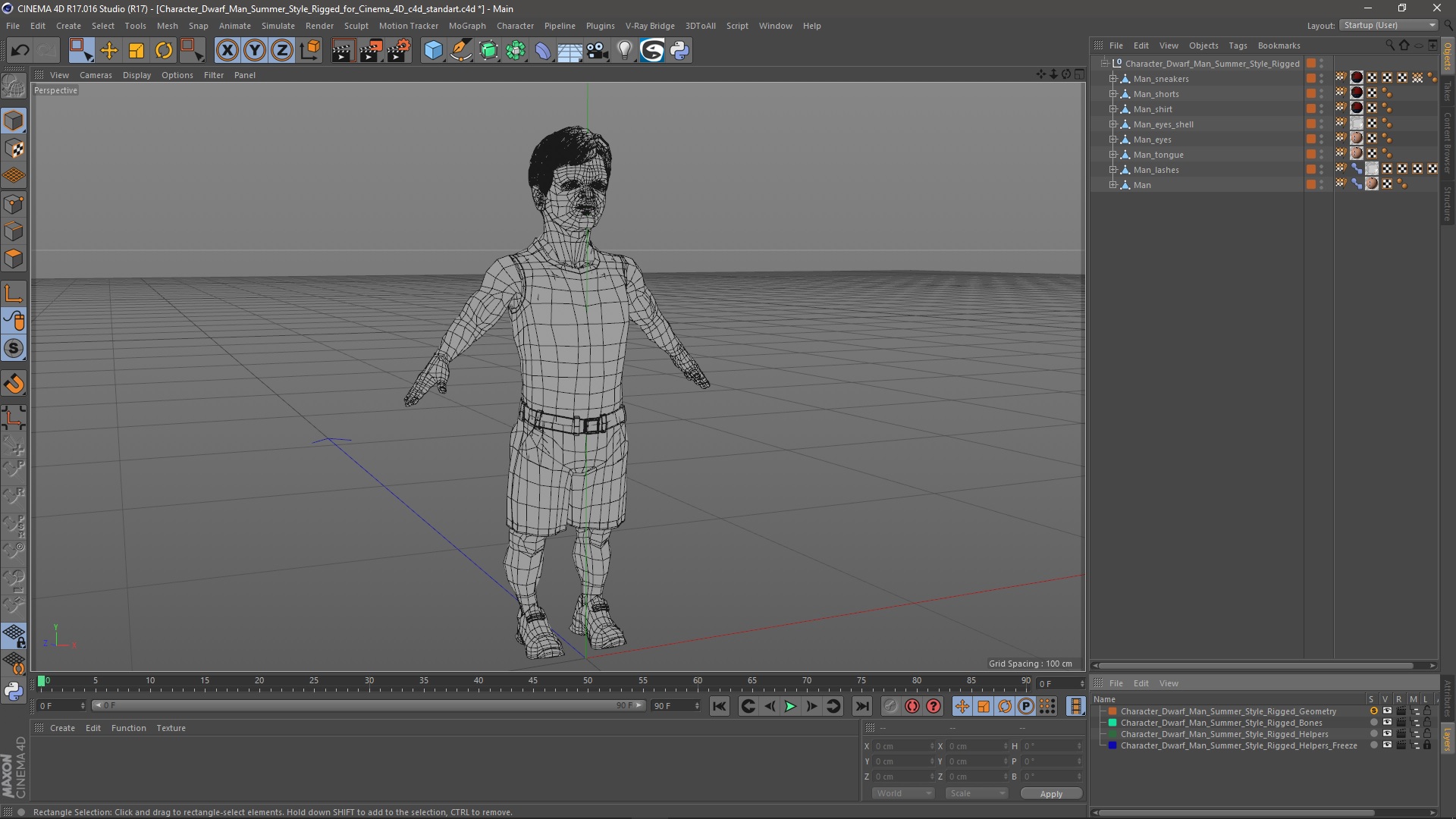This screenshot has width=1456, height=819.
Task: Open the Sculpt menu
Action: [356, 26]
